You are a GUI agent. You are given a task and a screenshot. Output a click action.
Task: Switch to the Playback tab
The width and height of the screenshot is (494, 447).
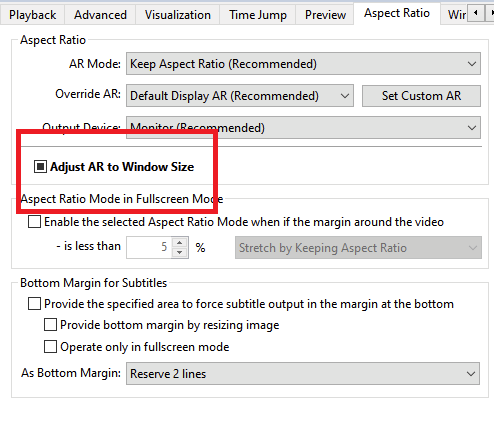pos(32,15)
